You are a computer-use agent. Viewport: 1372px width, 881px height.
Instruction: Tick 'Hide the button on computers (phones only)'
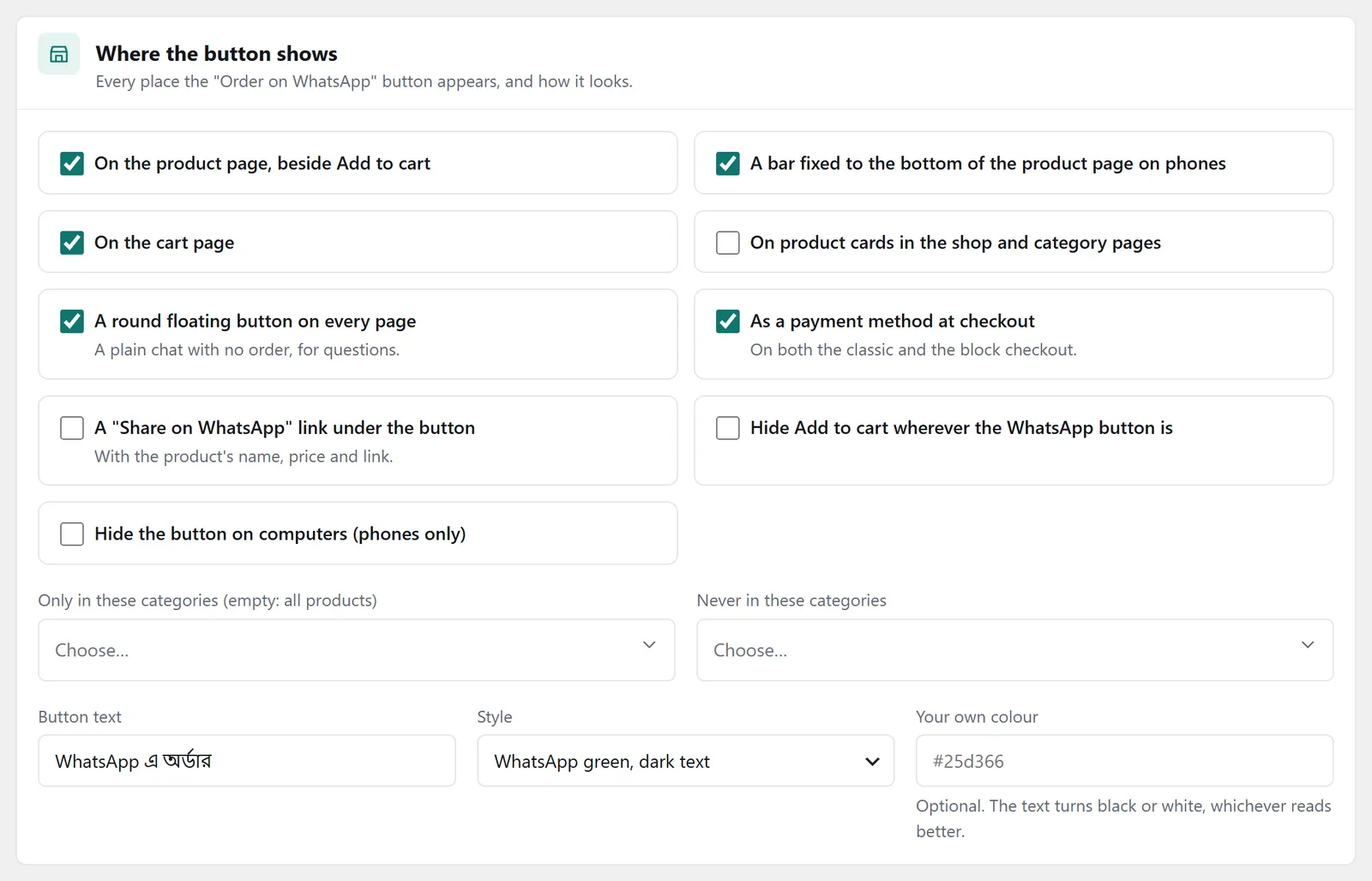(72, 534)
